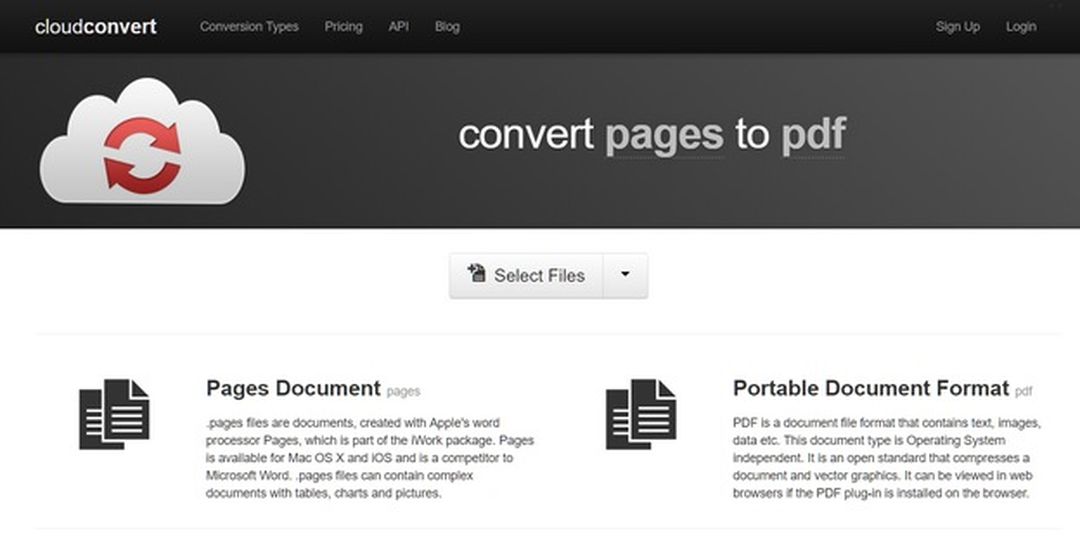Open the API page
This screenshot has width=1080, height=552.
(399, 27)
